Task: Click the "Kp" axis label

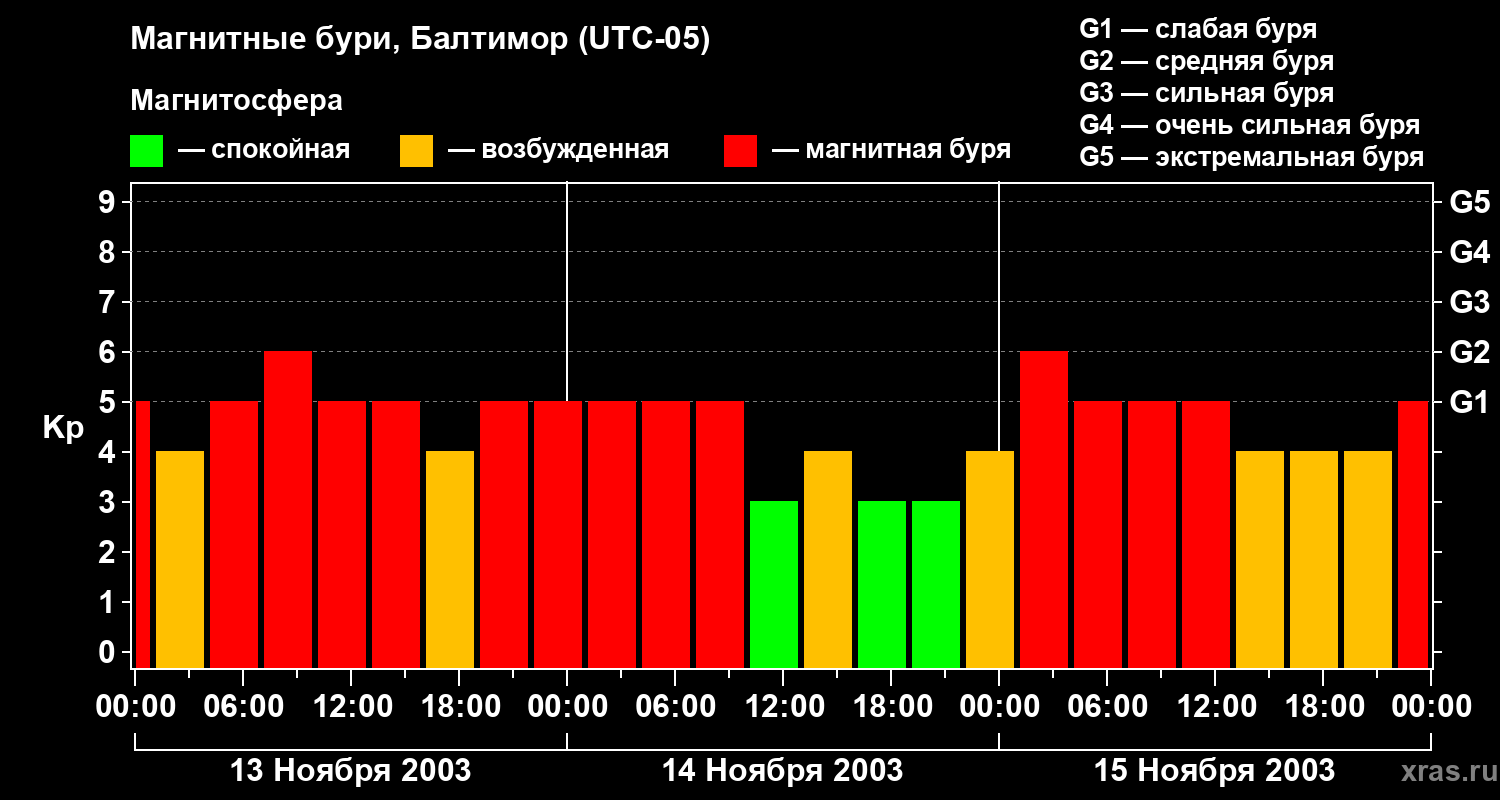Action: (x=63, y=428)
